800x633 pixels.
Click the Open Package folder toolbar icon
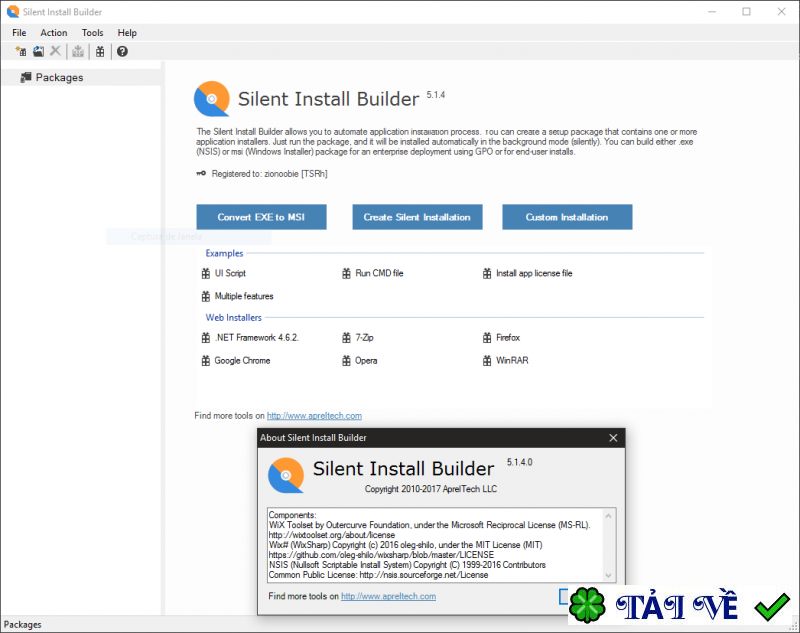(x=38, y=51)
